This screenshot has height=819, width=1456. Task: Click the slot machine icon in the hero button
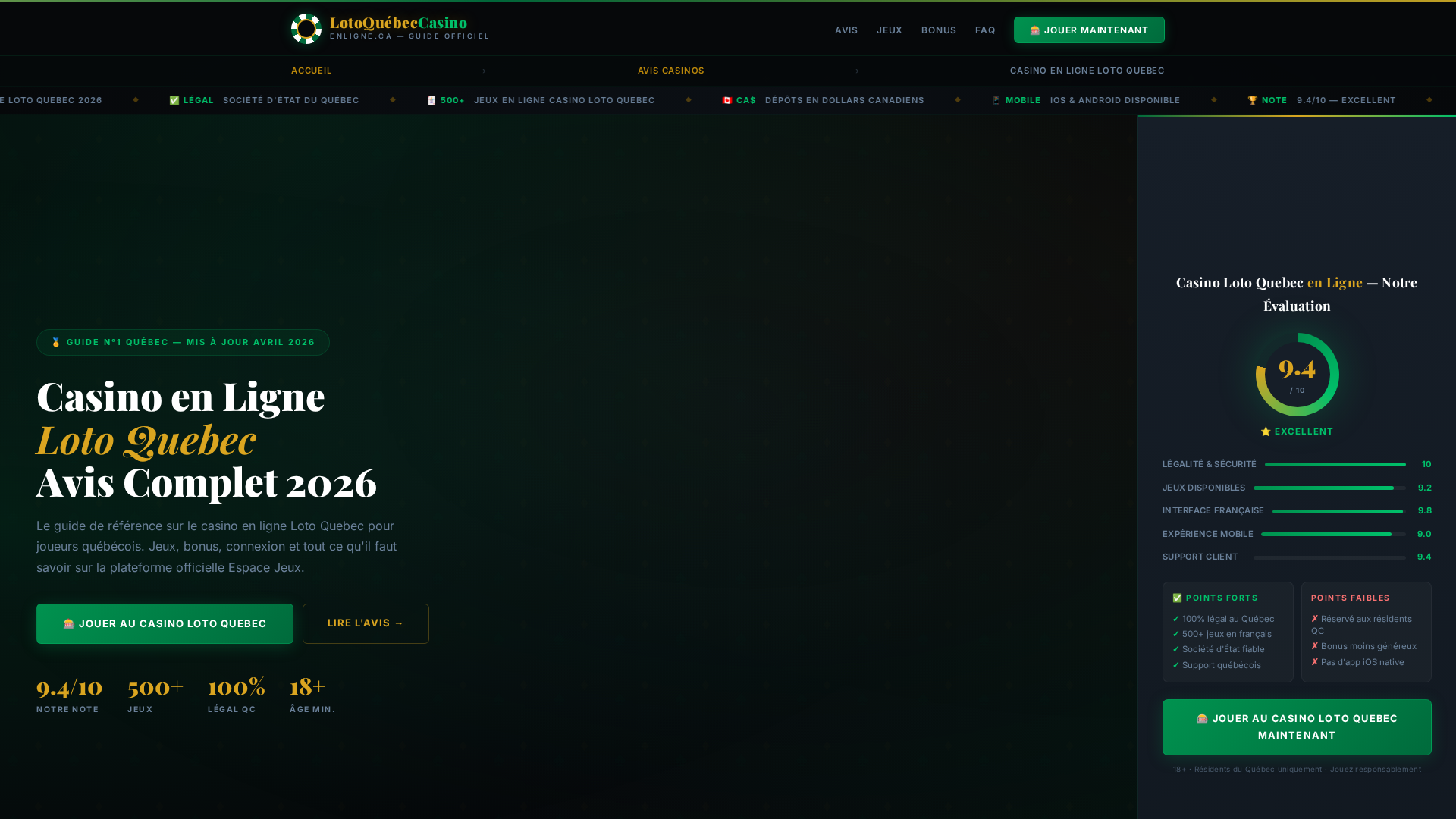tap(68, 624)
